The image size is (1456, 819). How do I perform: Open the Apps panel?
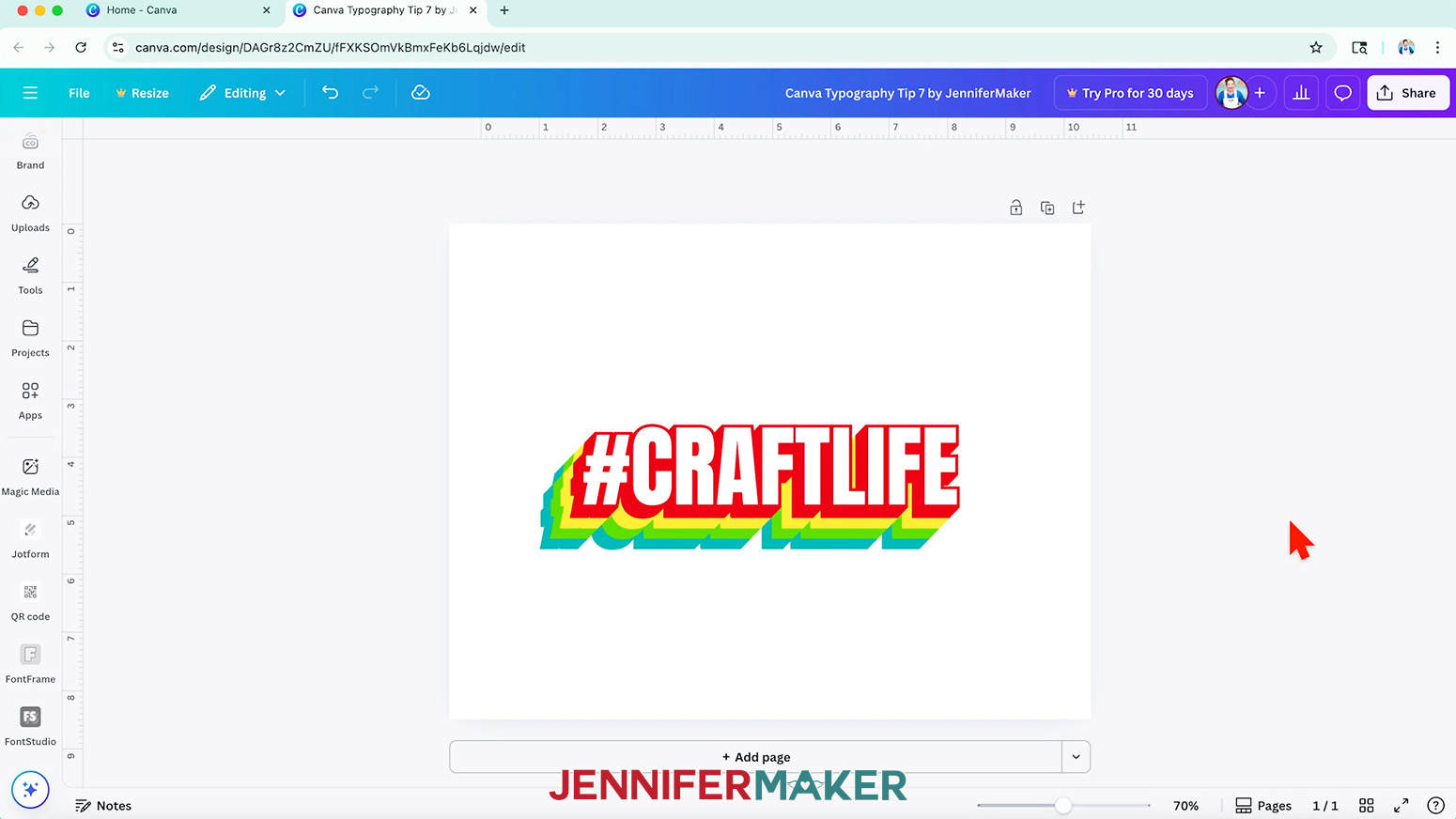pyautogui.click(x=30, y=401)
